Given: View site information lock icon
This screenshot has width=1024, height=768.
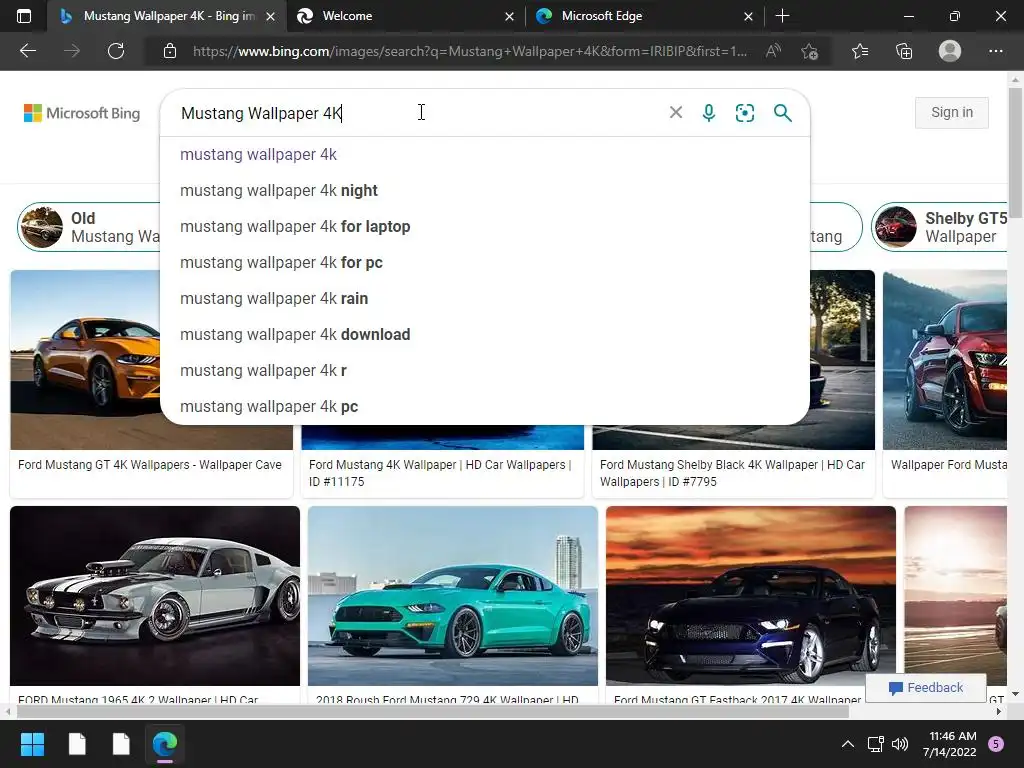Looking at the screenshot, I should pyautogui.click(x=170, y=51).
